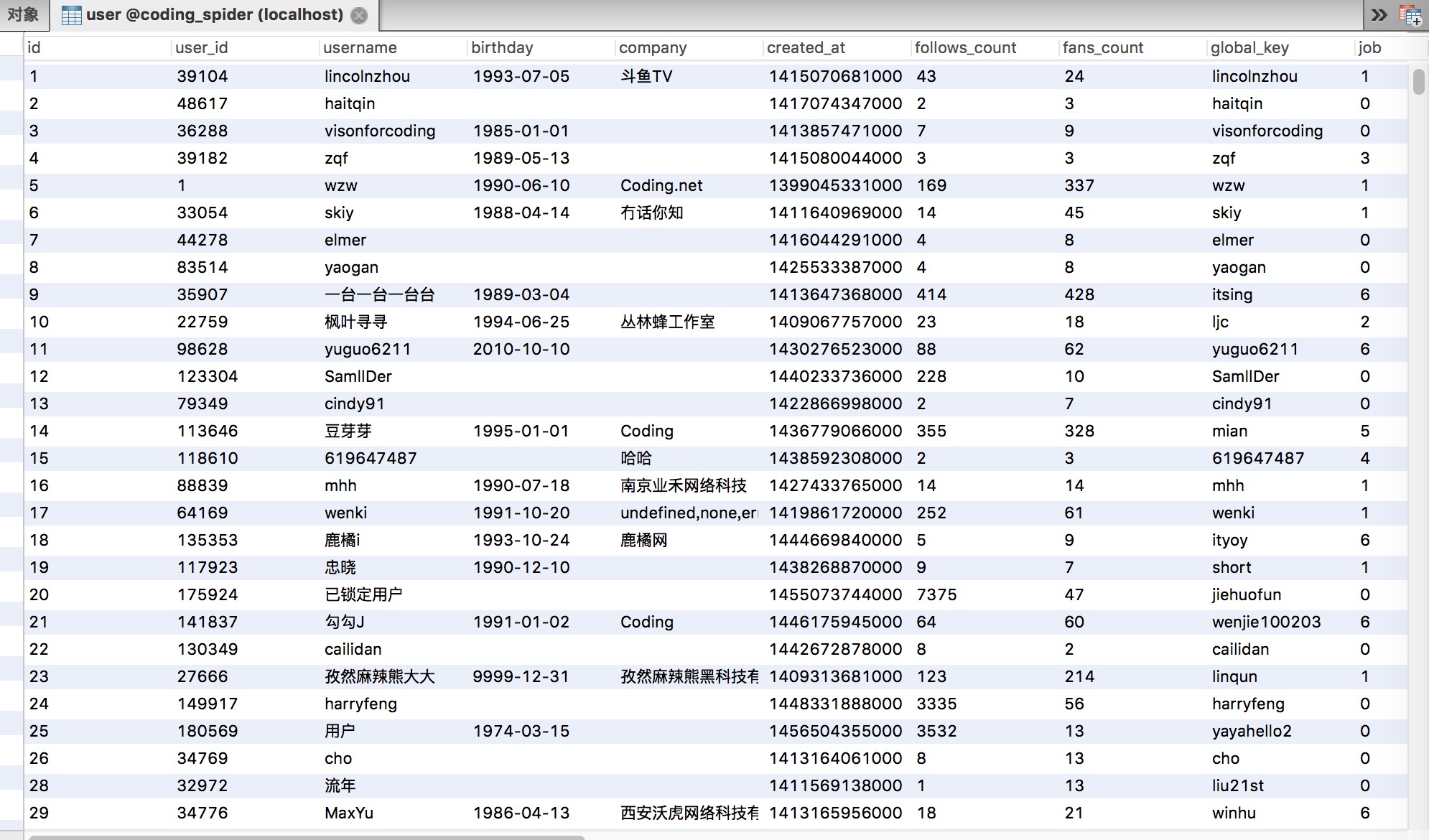
Task: Expand hidden tabs with the double-chevron
Action: click(1379, 15)
